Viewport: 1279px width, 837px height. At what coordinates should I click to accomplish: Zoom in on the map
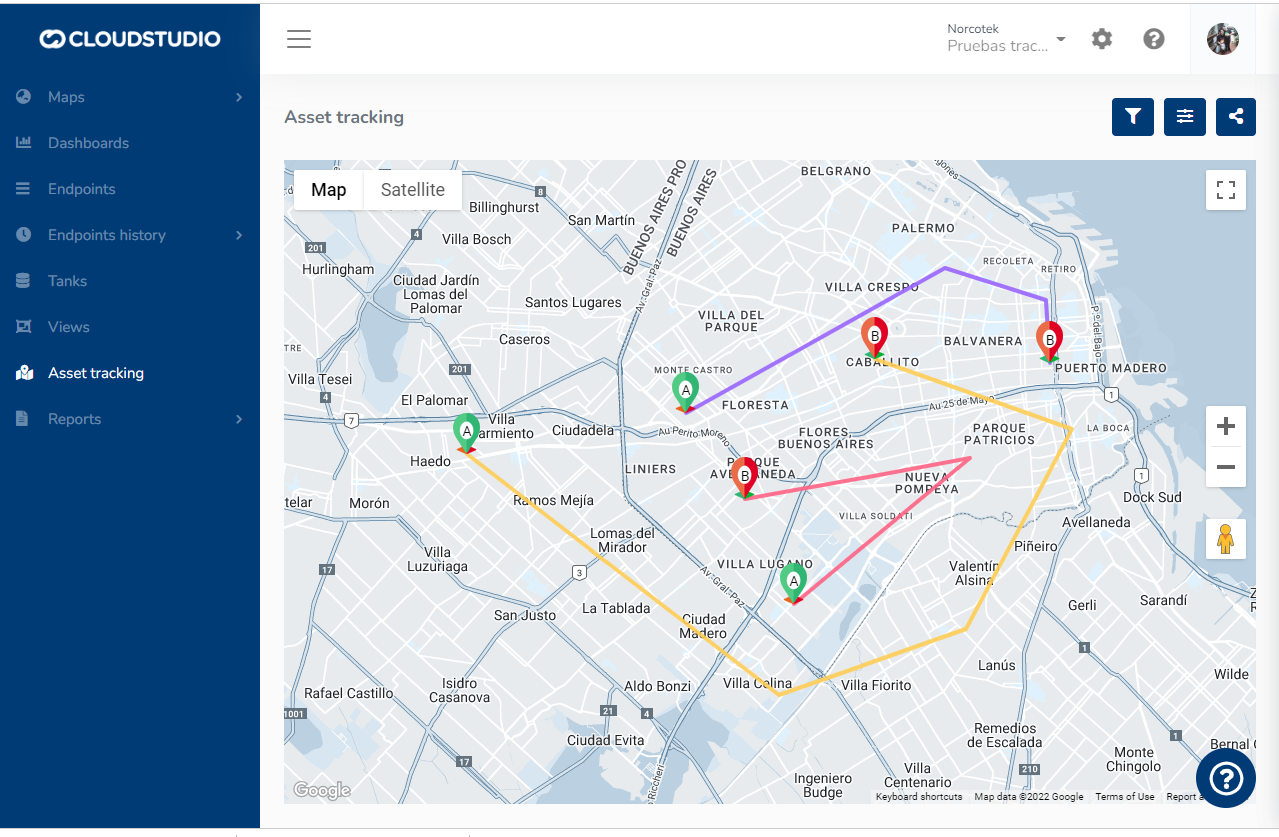pyautogui.click(x=1225, y=427)
